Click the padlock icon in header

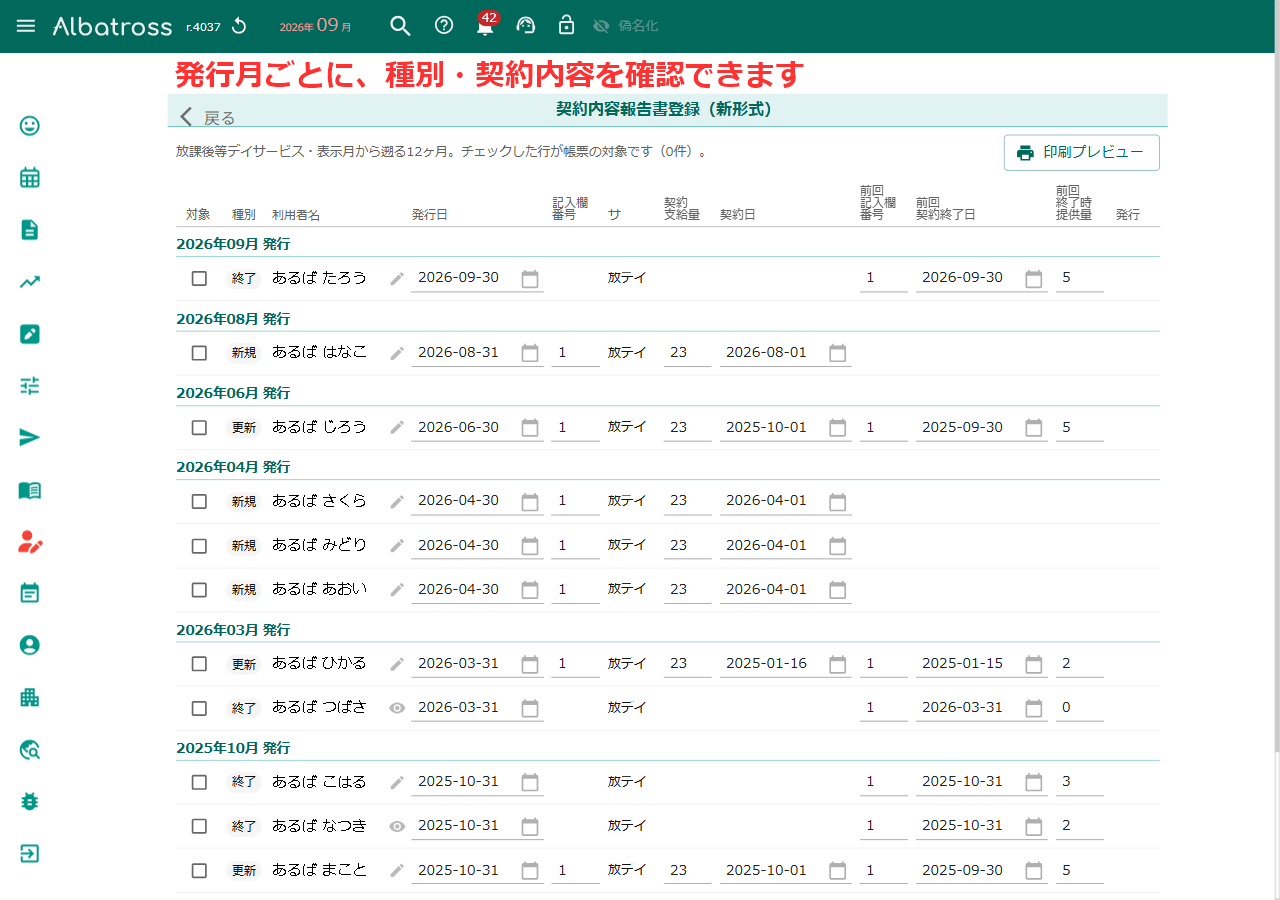[x=566, y=25]
